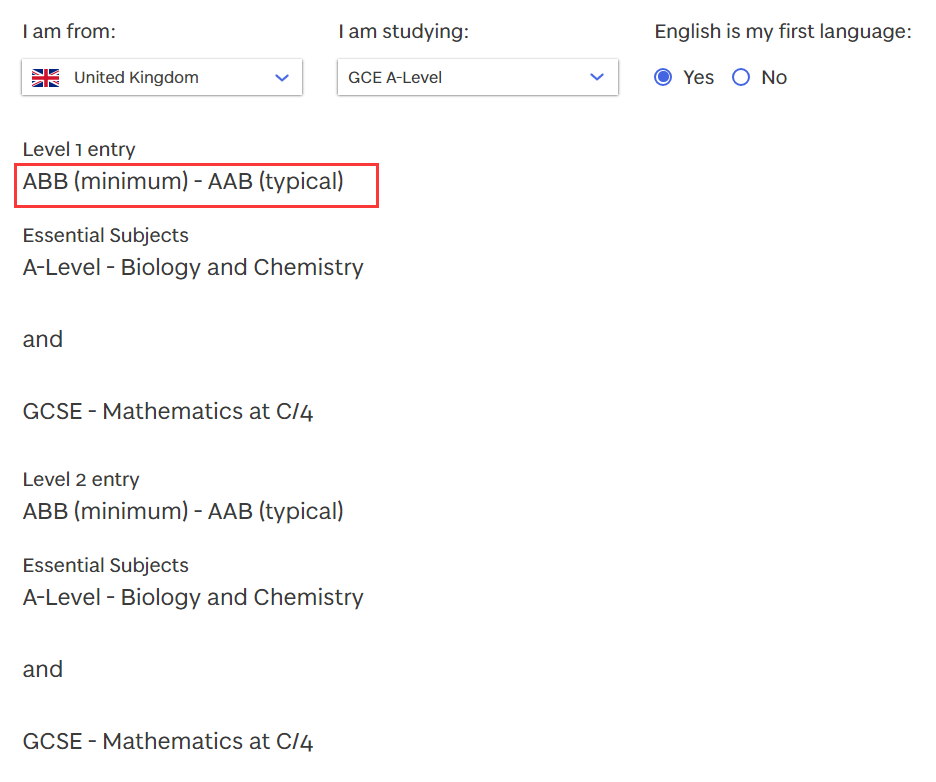
Task: Click the highlighted ABB minimum AAB typical text
Action: (x=183, y=181)
